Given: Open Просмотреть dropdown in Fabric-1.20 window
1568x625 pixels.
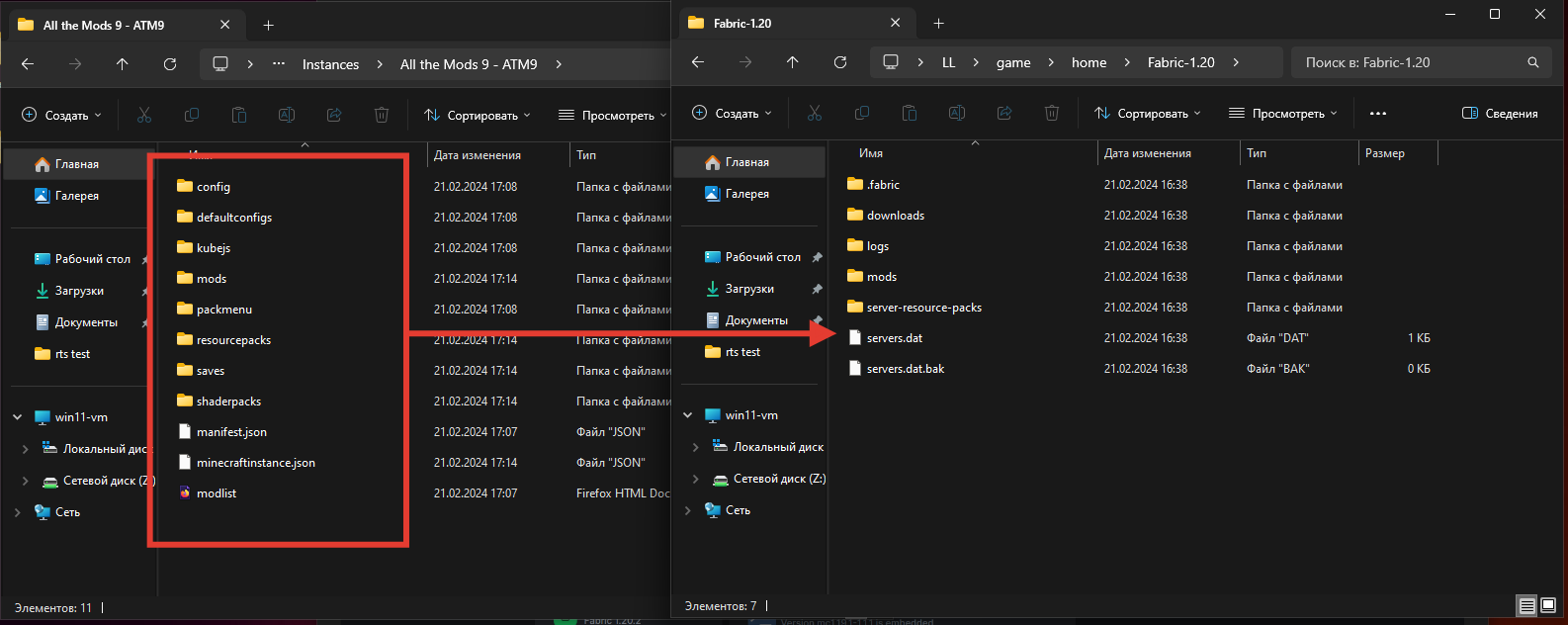Looking at the screenshot, I should (1283, 114).
